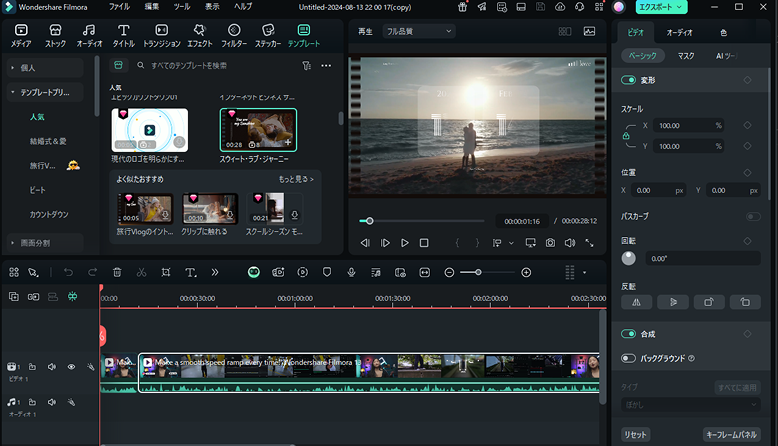Toggle the バックグラウンド (Background) switch
Image resolution: width=778 pixels, height=446 pixels.
(628, 358)
